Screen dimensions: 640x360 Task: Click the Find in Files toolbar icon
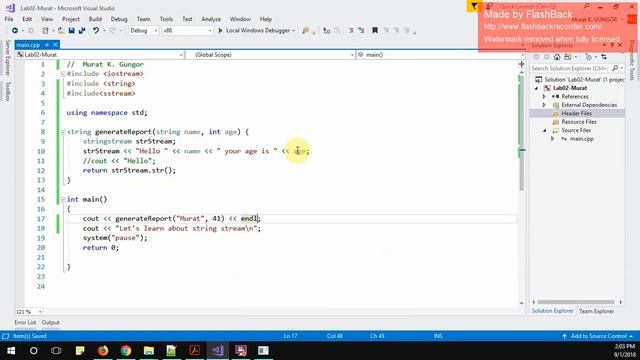pos(305,31)
